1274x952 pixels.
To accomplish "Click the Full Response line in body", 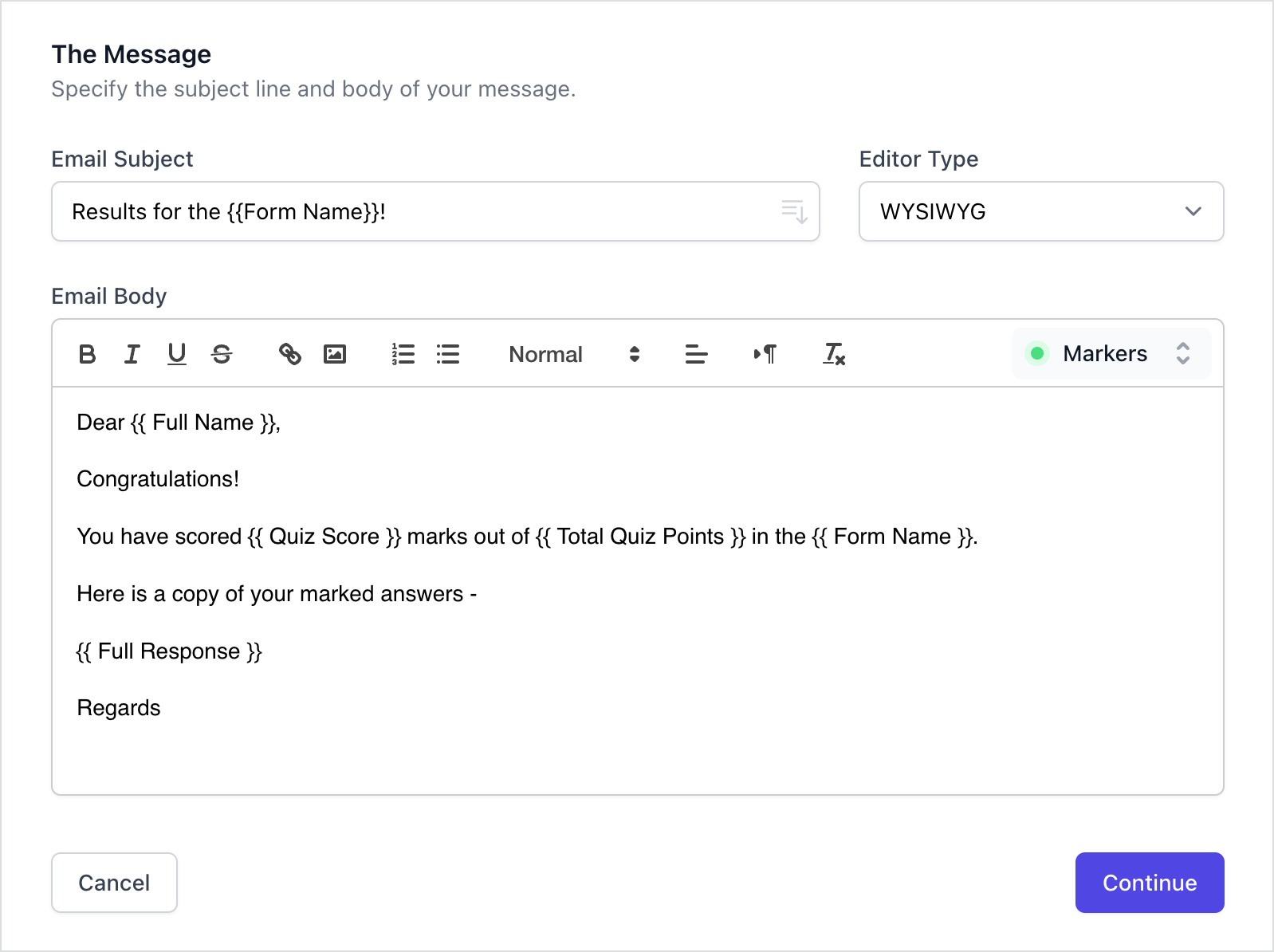I will coord(169,651).
